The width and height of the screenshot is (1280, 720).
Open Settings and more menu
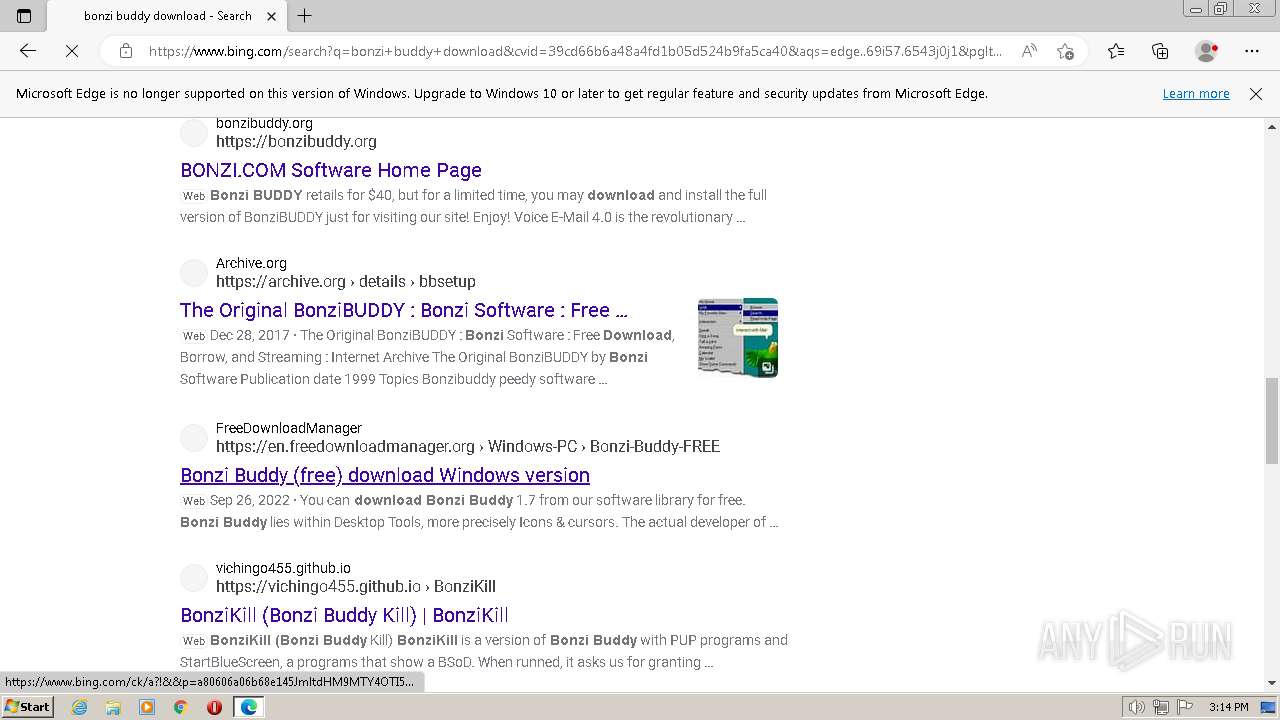pos(1252,51)
